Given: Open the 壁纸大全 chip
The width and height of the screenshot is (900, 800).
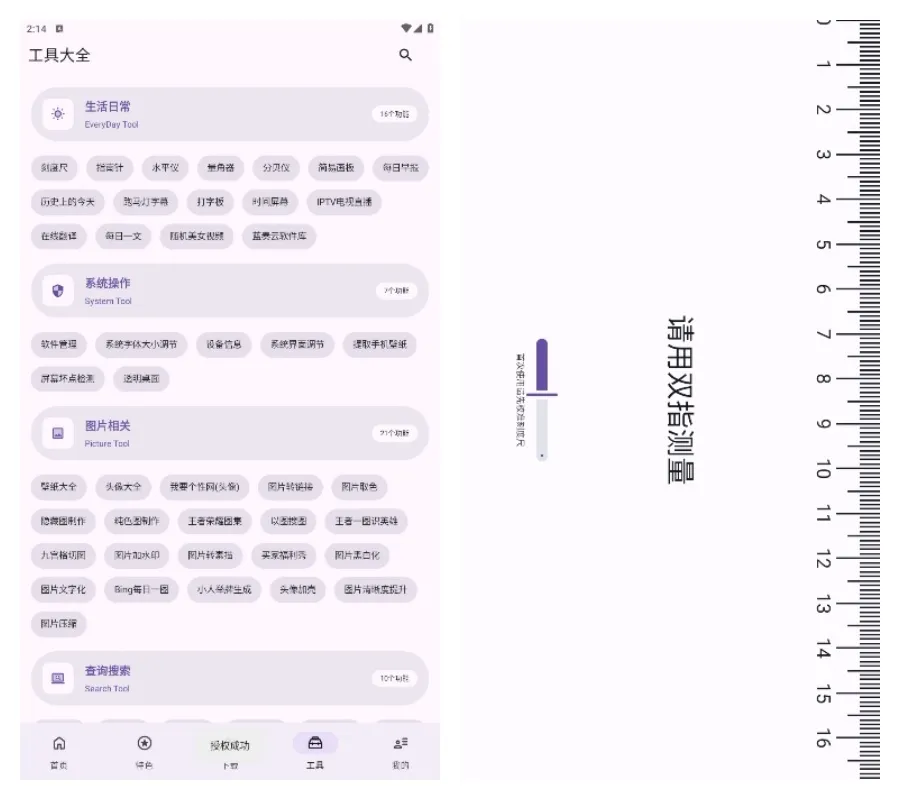Looking at the screenshot, I should click(59, 487).
